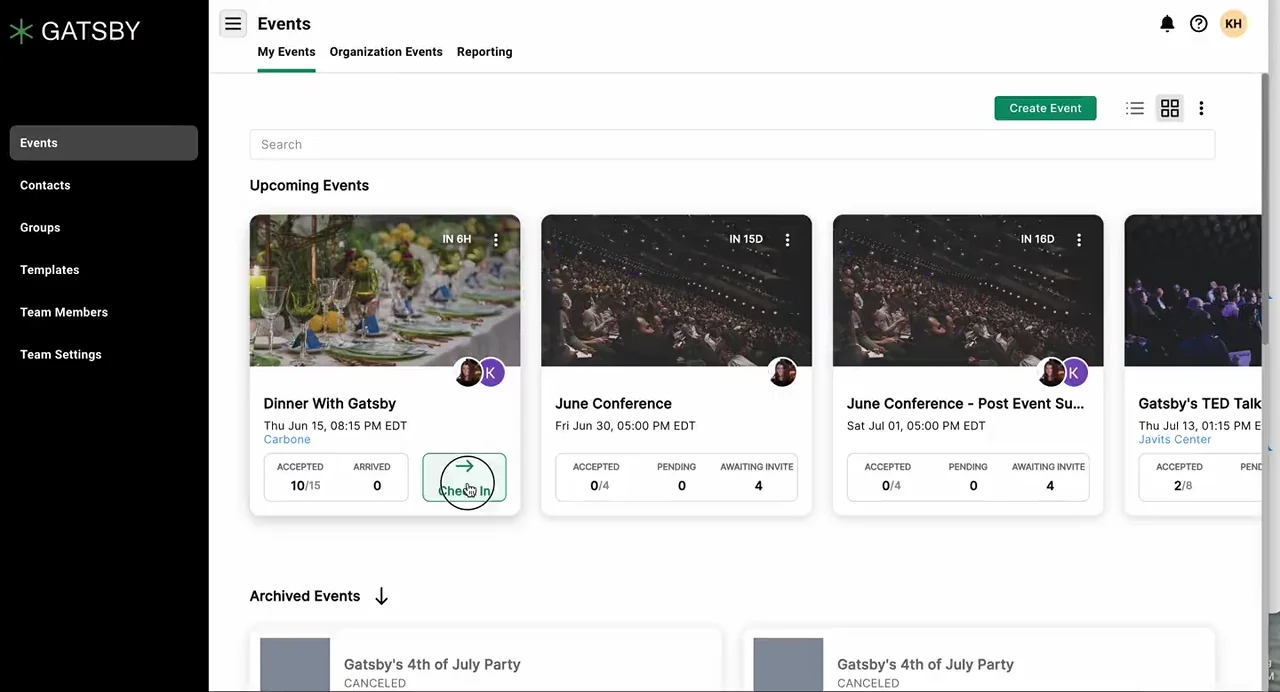Image resolution: width=1280 pixels, height=692 pixels.
Task: Click Accepted 10/15 stat on Dinner card
Action: tap(300, 477)
